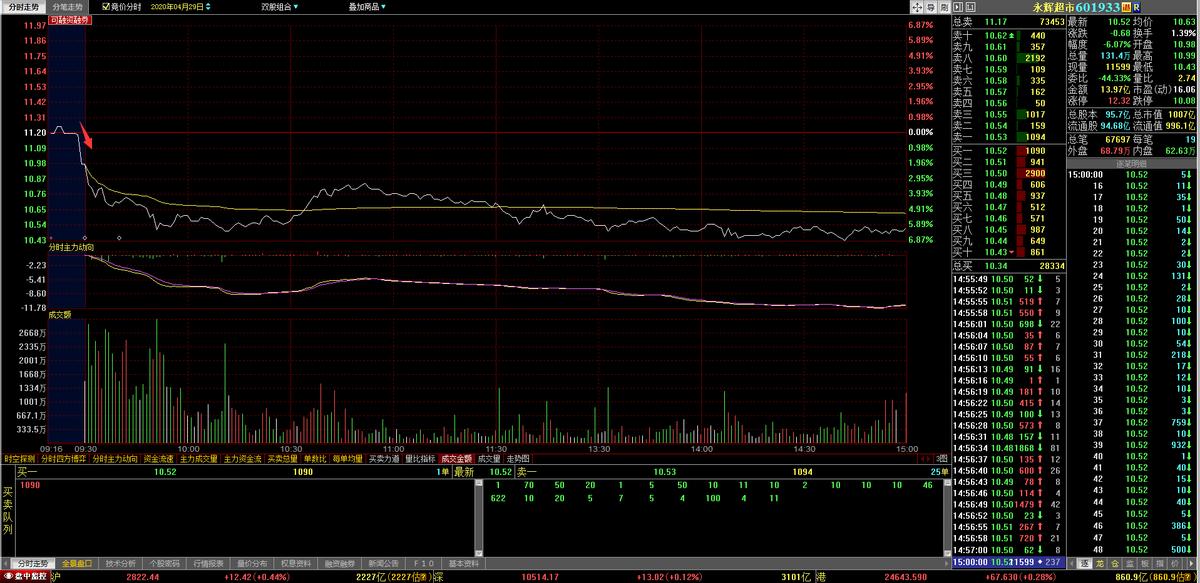The height and width of the screenshot is (583, 1200).
Task: Expand the 双股组合 dropdown
Action: [x=281, y=6]
